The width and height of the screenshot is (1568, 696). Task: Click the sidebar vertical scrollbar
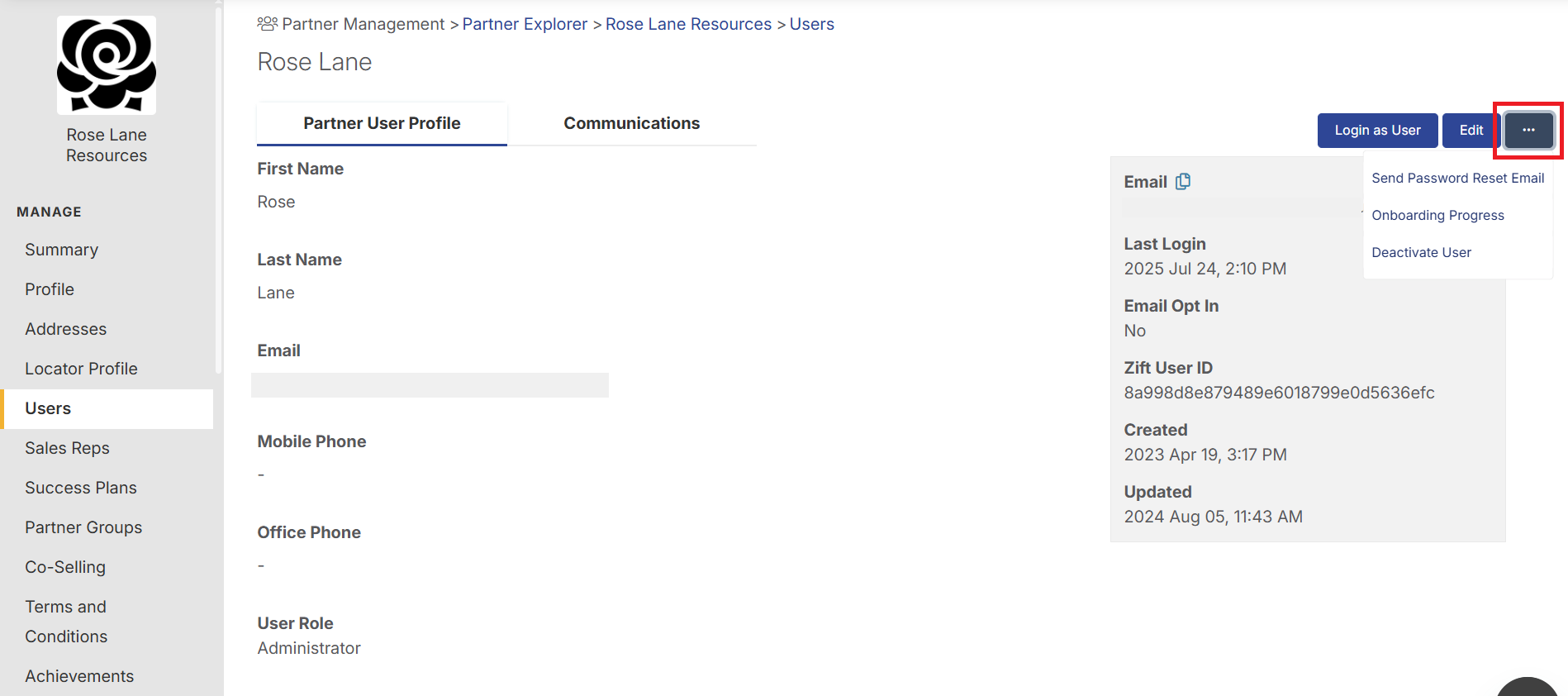pyautogui.click(x=218, y=190)
